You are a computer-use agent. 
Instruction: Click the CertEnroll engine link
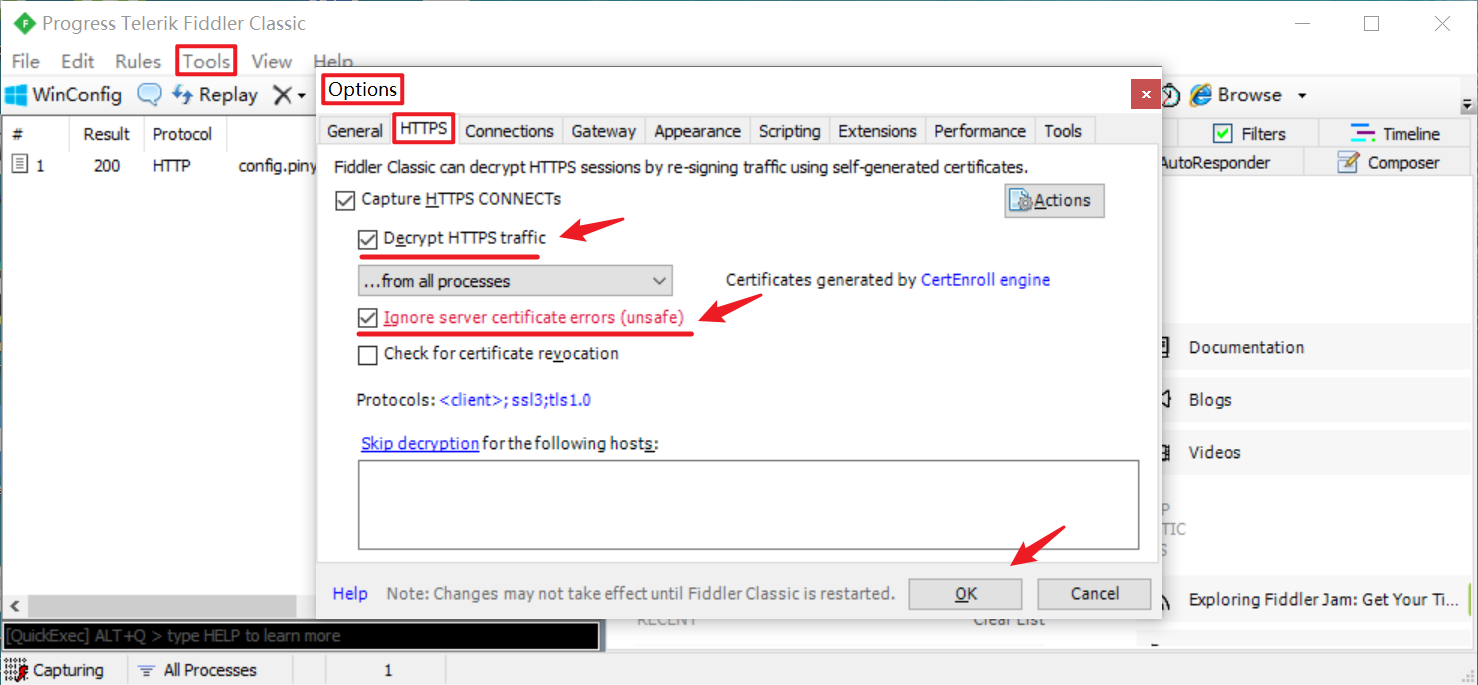pyautogui.click(x=985, y=280)
